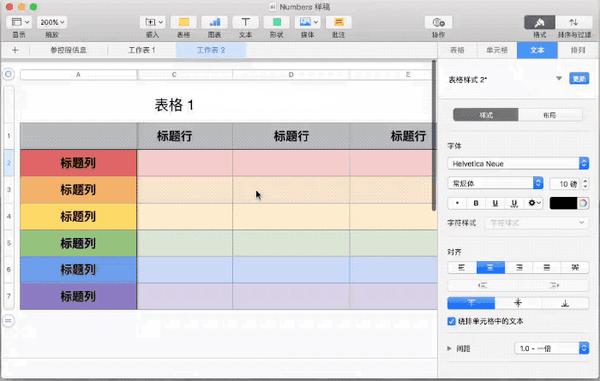Open the 1.0 - 一倍 line spacing dropdown
Viewport: 600px width, 381px height.
[x=552, y=348]
